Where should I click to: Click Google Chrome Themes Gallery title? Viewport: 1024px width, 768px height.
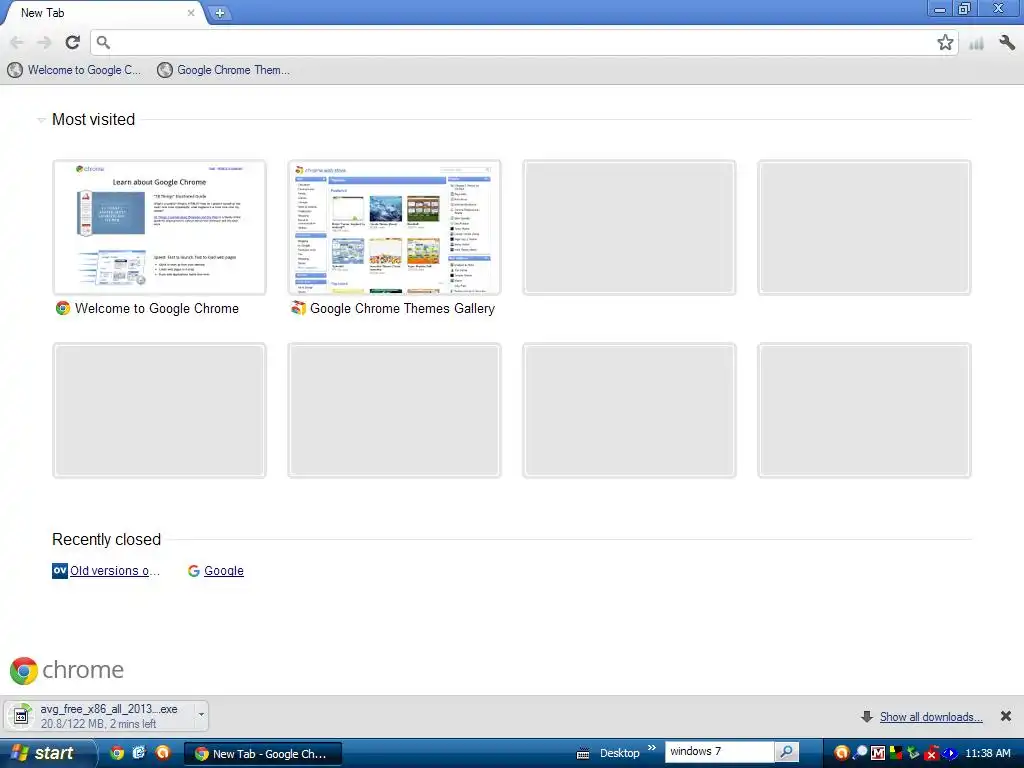[402, 308]
